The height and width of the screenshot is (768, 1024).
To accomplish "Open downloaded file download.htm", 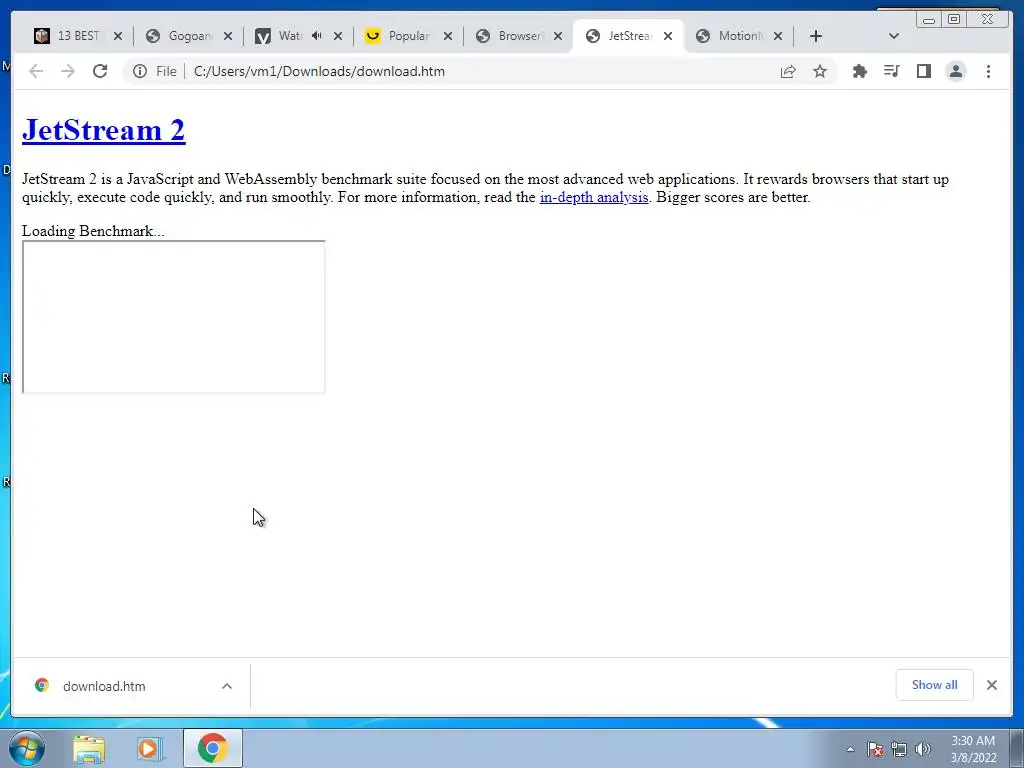I will click(104, 686).
